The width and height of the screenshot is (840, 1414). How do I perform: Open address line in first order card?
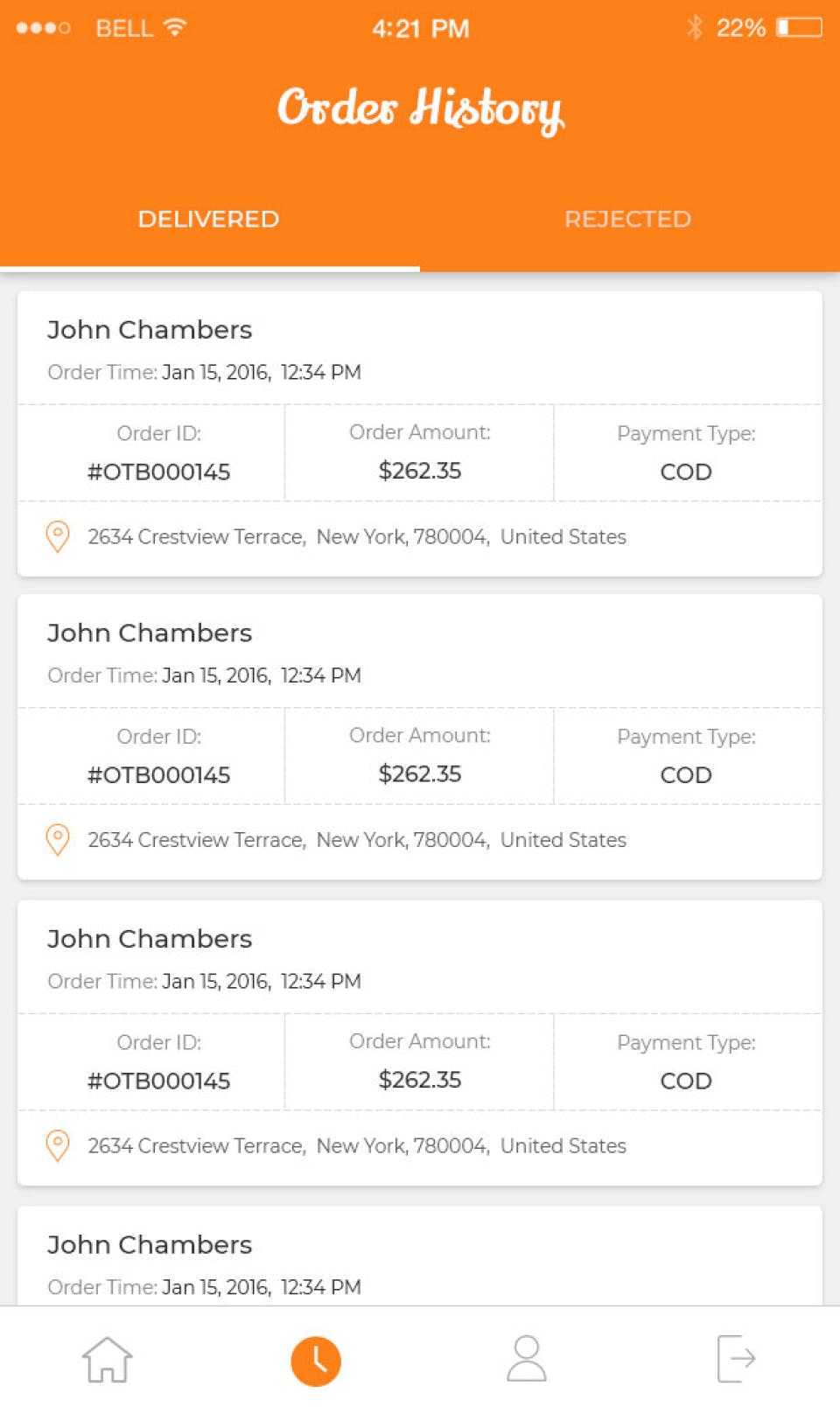tap(357, 536)
